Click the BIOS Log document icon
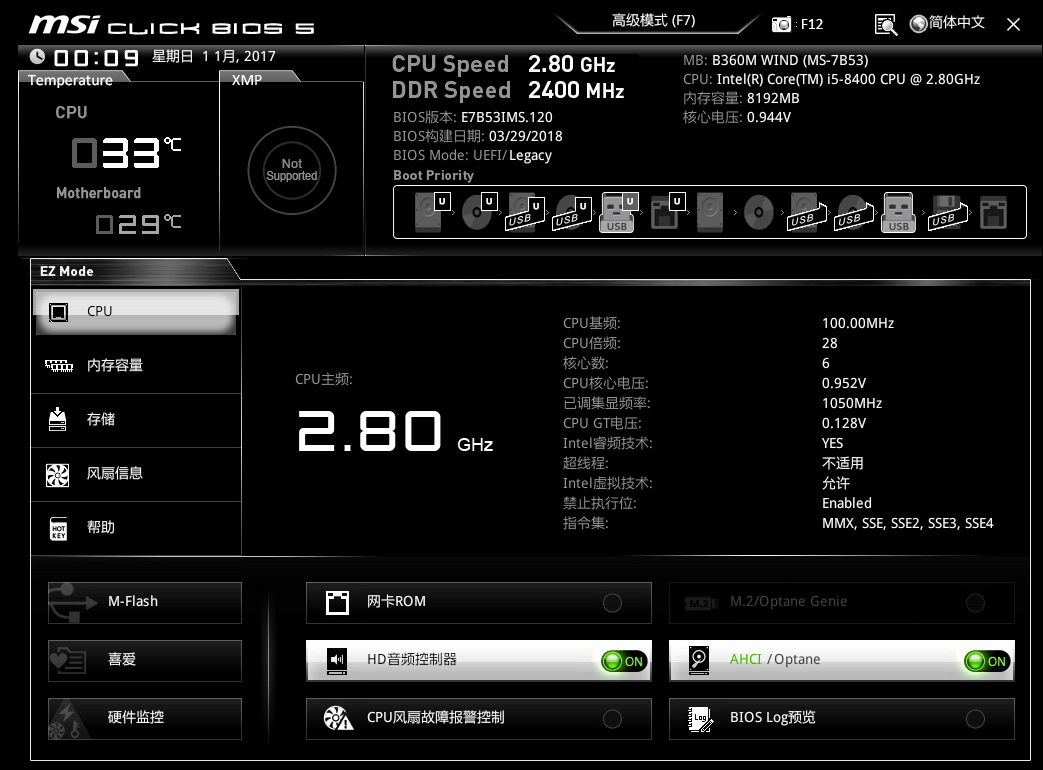Viewport: 1043px width, 770px height. [x=700, y=719]
